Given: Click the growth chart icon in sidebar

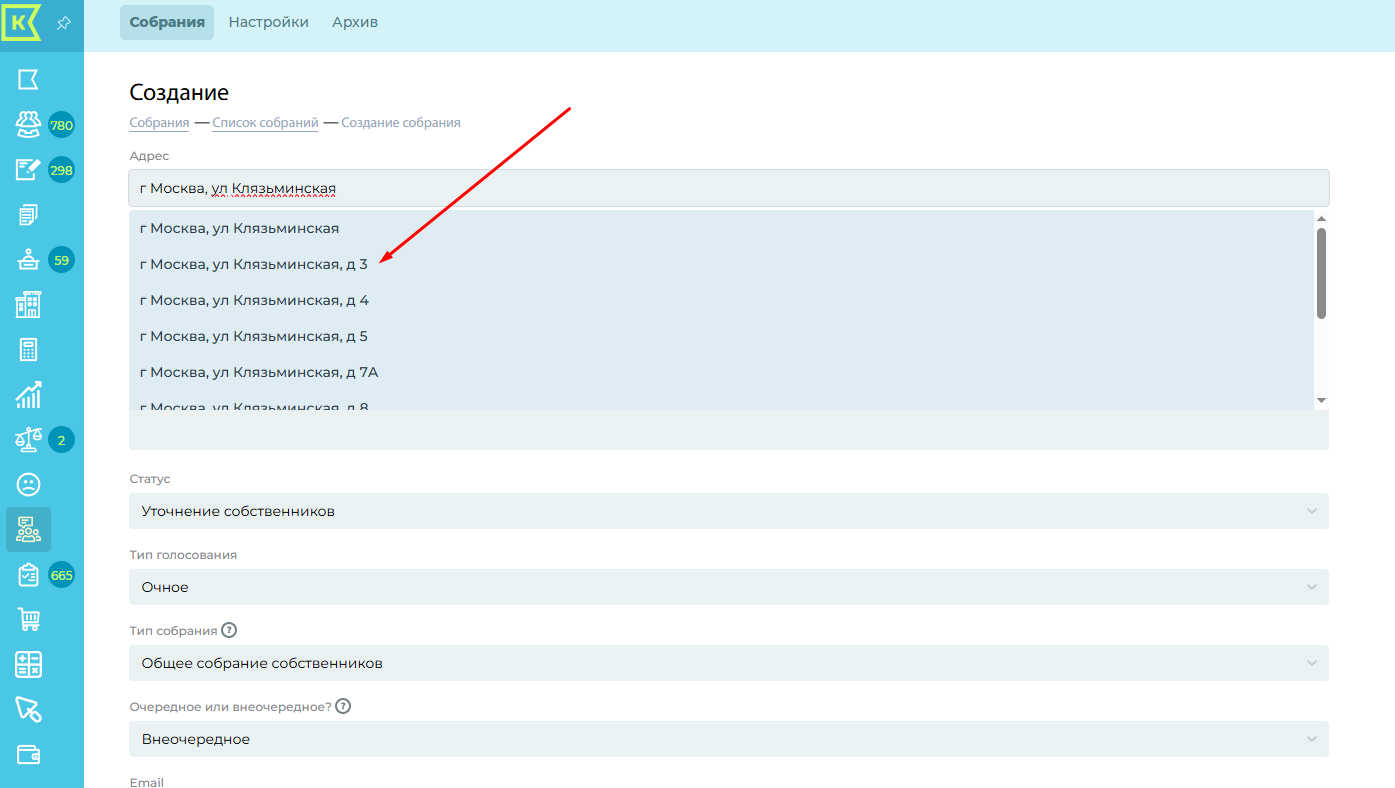Looking at the screenshot, I should pyautogui.click(x=28, y=395).
